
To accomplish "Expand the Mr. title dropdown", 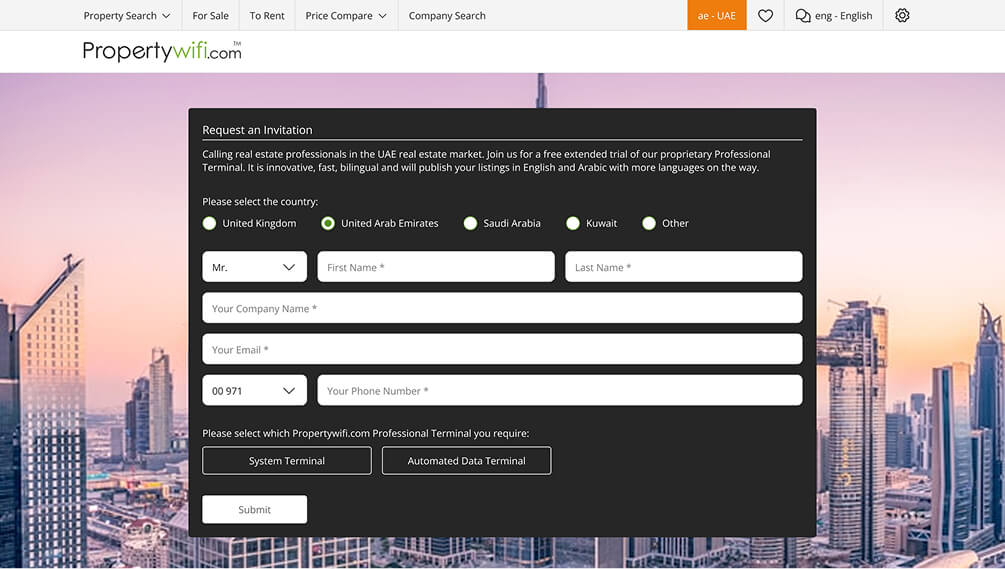I will tap(254, 267).
